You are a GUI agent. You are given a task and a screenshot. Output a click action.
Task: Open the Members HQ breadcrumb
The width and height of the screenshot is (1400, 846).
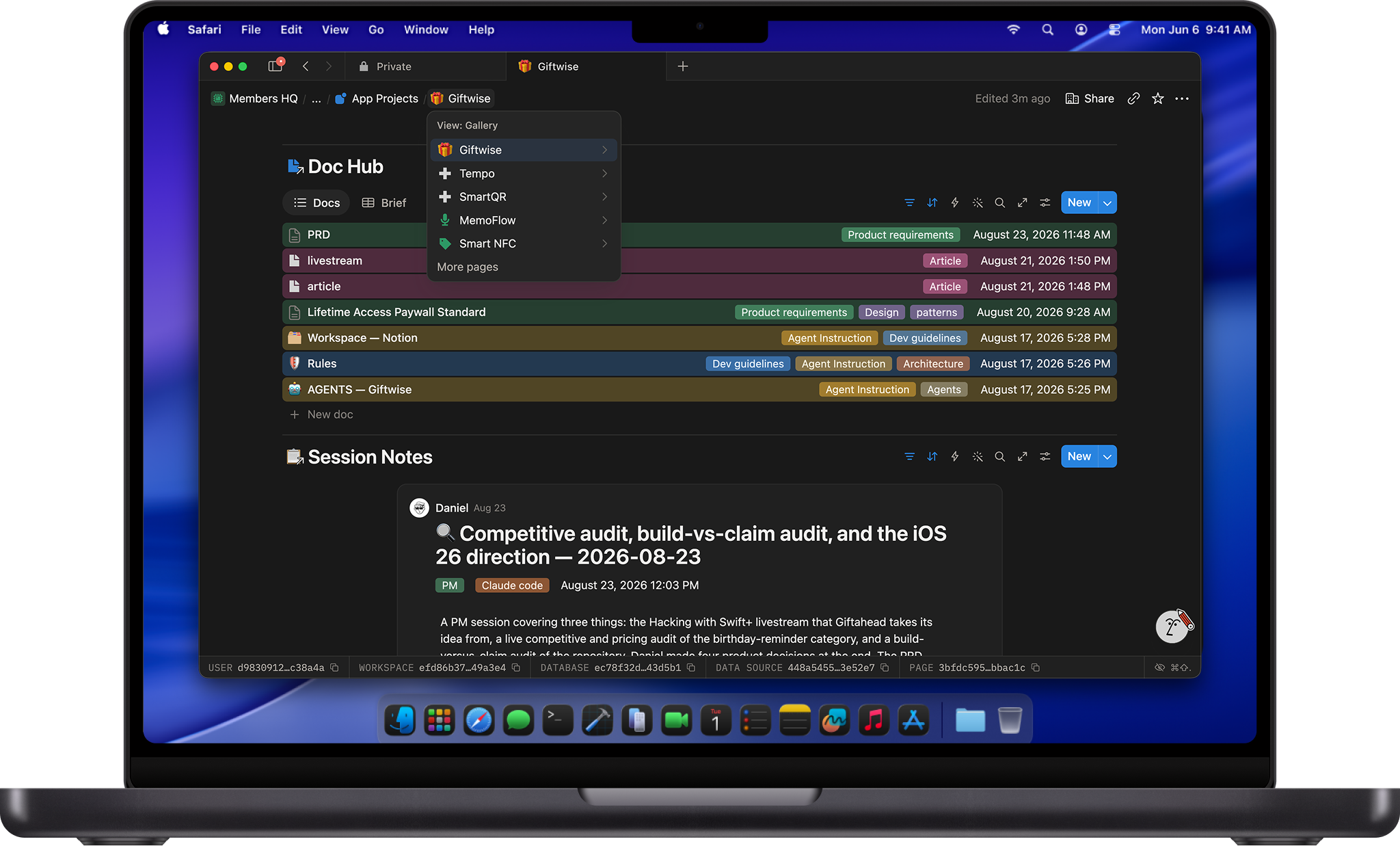(x=255, y=98)
